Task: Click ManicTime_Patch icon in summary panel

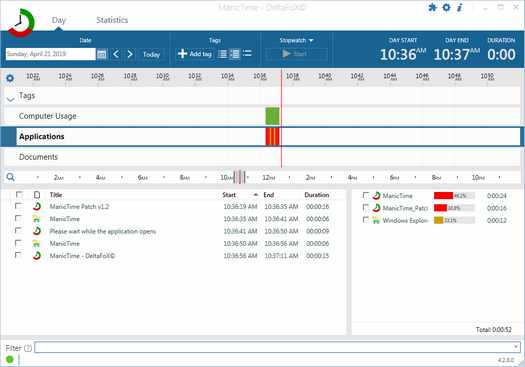Action: coord(376,208)
